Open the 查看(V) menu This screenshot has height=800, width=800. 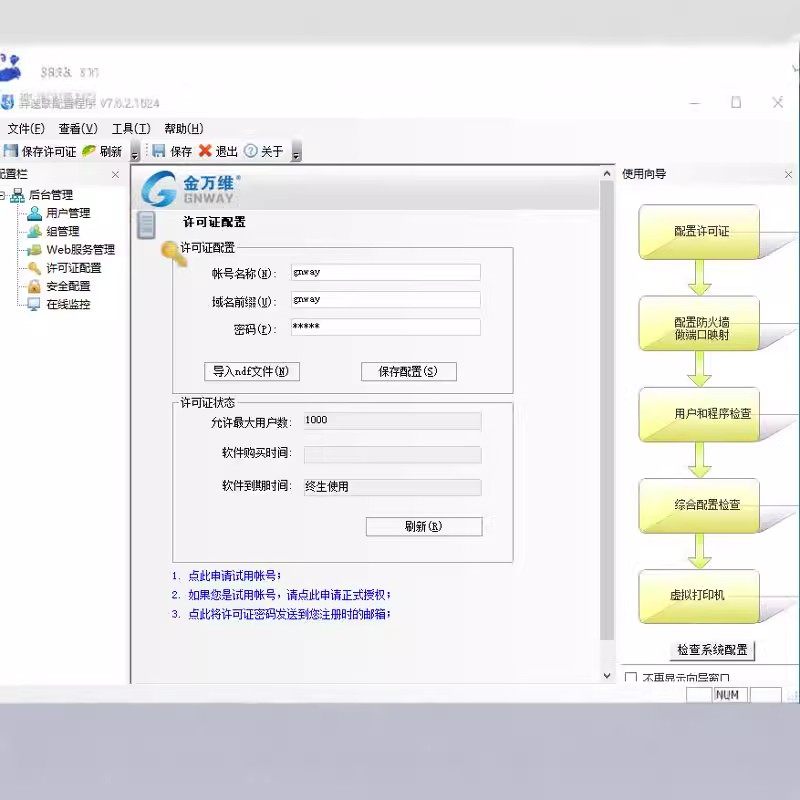78,129
